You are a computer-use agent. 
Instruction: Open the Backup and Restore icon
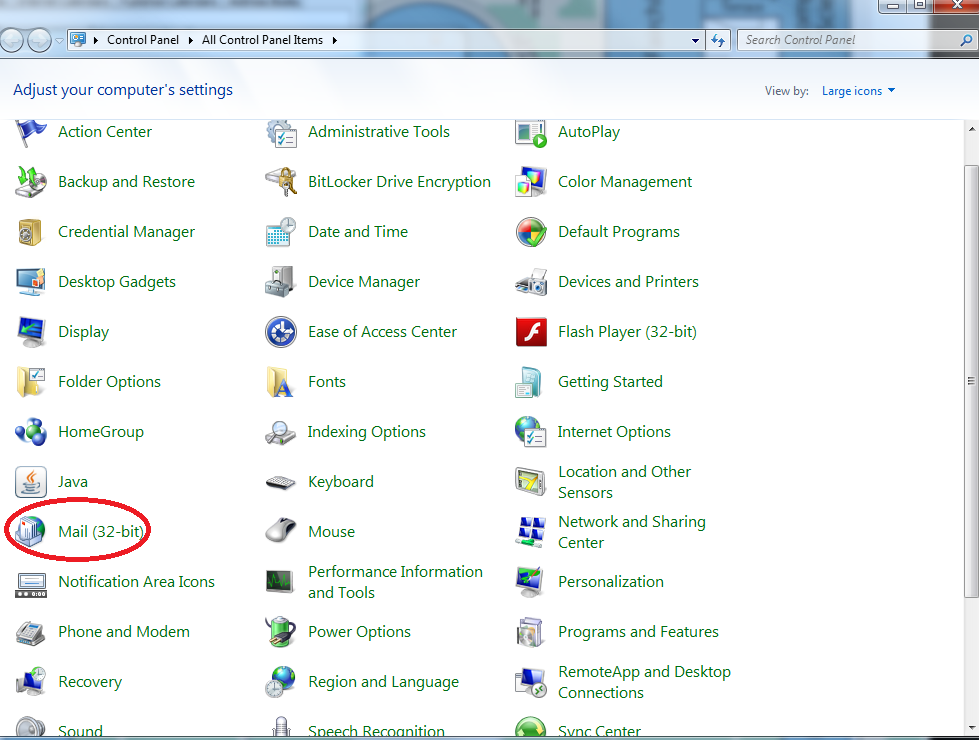31,182
